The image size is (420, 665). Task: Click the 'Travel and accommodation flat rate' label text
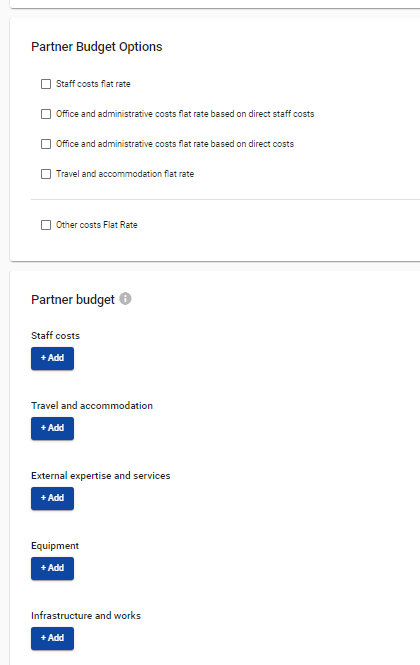click(x=125, y=174)
